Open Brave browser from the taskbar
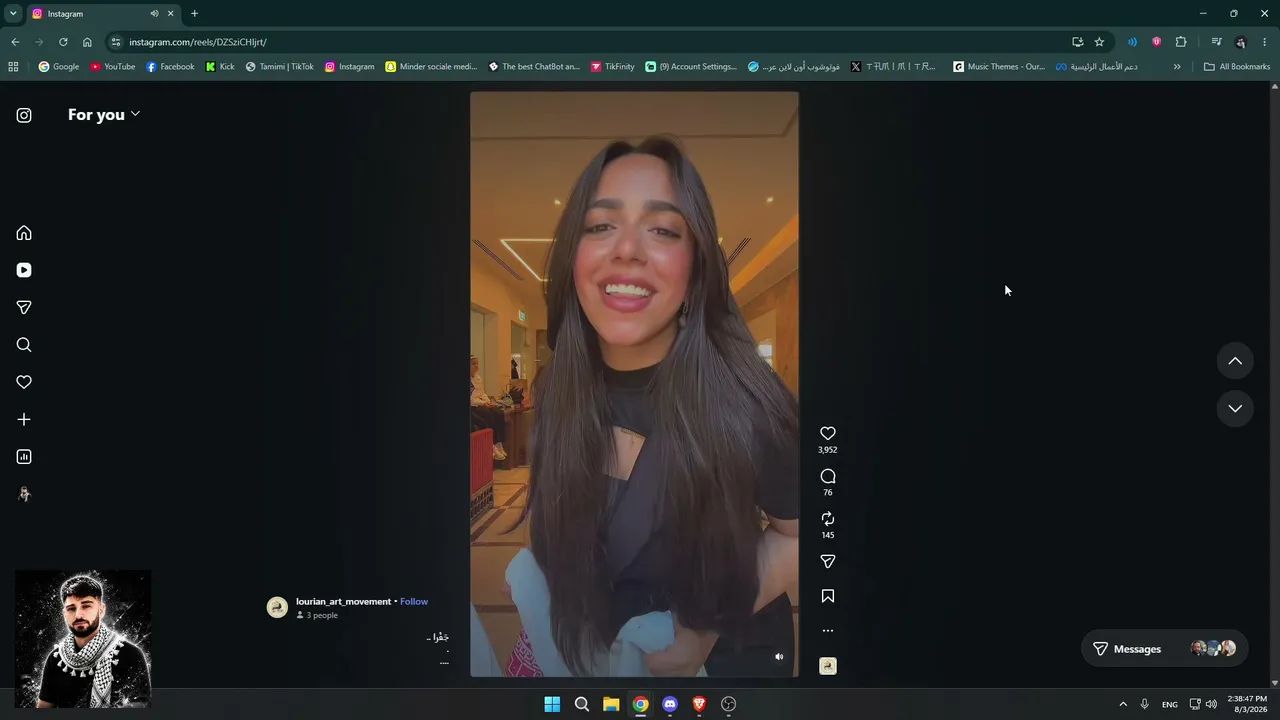Viewport: 1280px width, 720px height. pos(699,704)
